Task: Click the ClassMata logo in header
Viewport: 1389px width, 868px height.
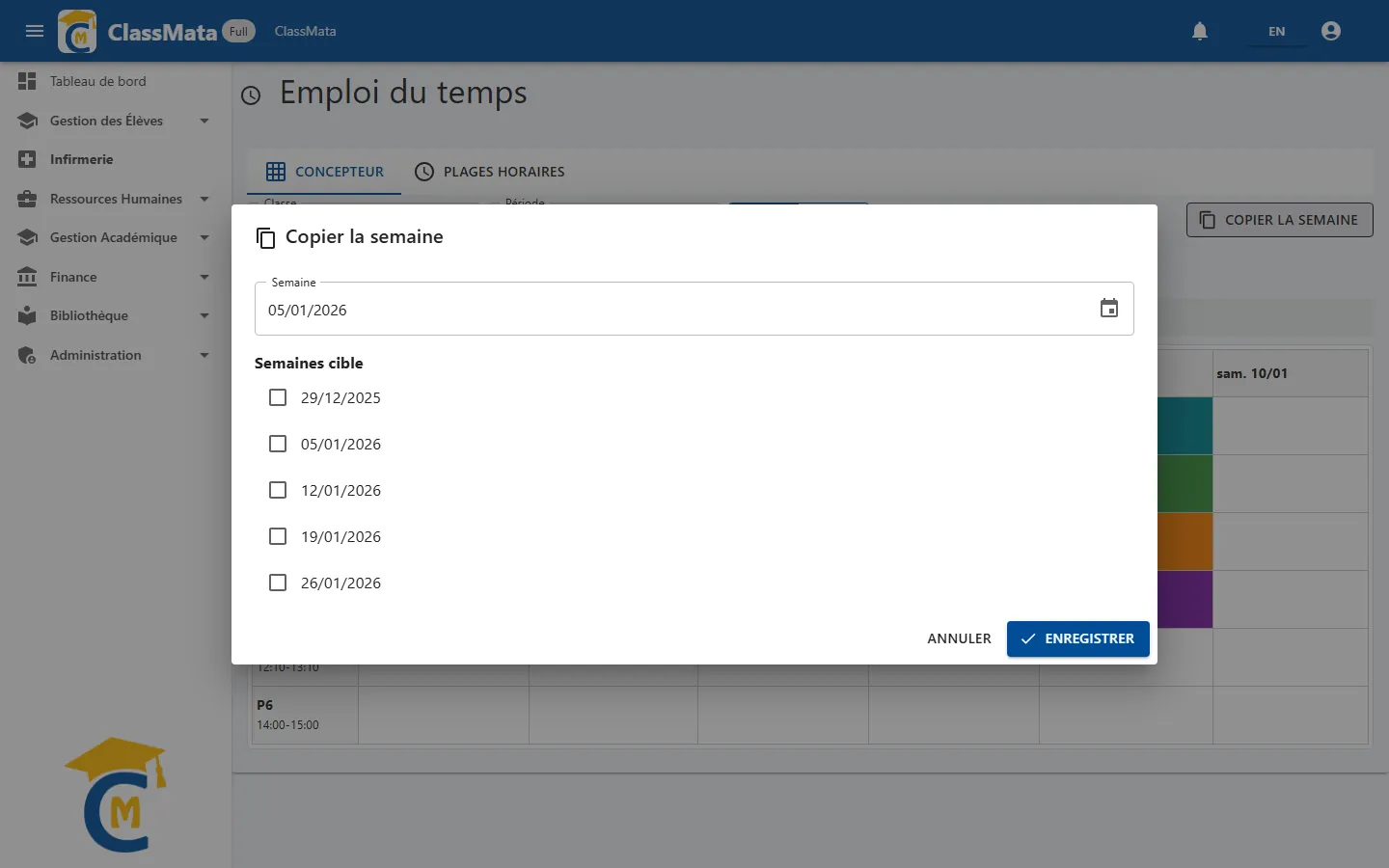Action: (x=77, y=31)
